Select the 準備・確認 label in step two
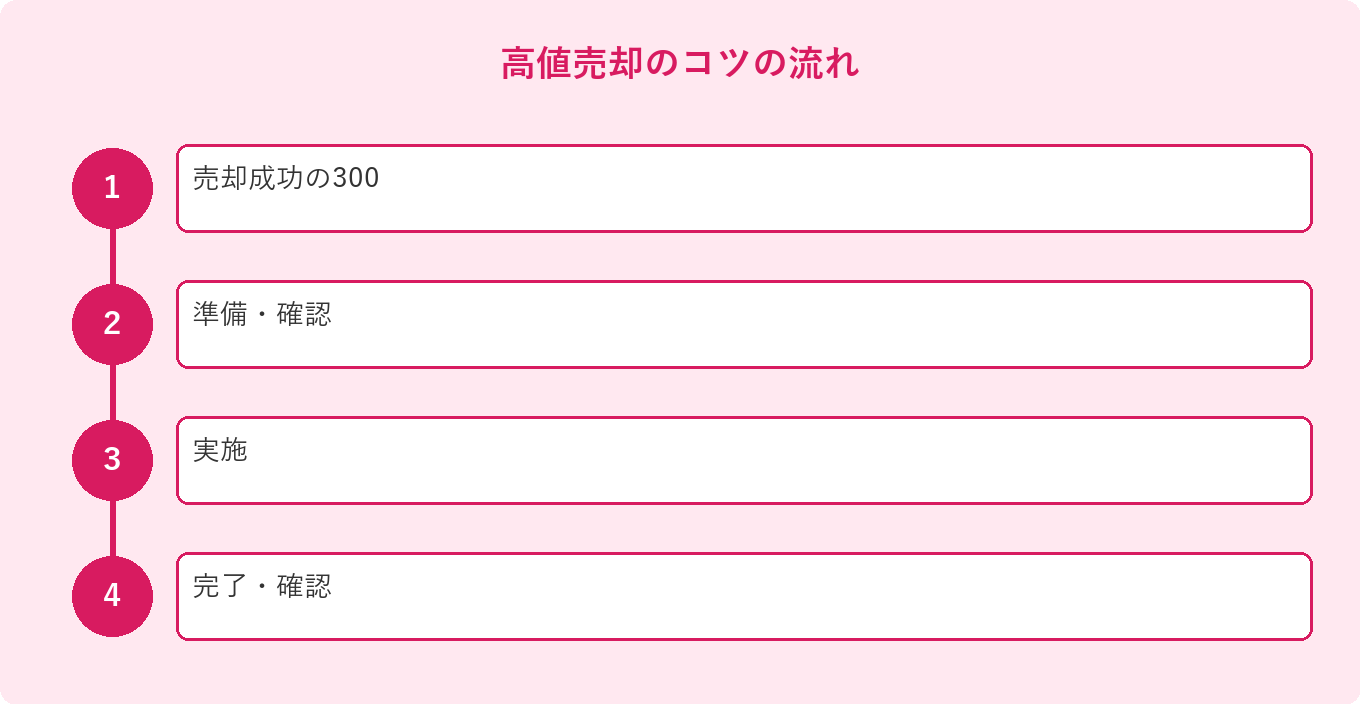The width and height of the screenshot is (1360, 704). click(262, 315)
